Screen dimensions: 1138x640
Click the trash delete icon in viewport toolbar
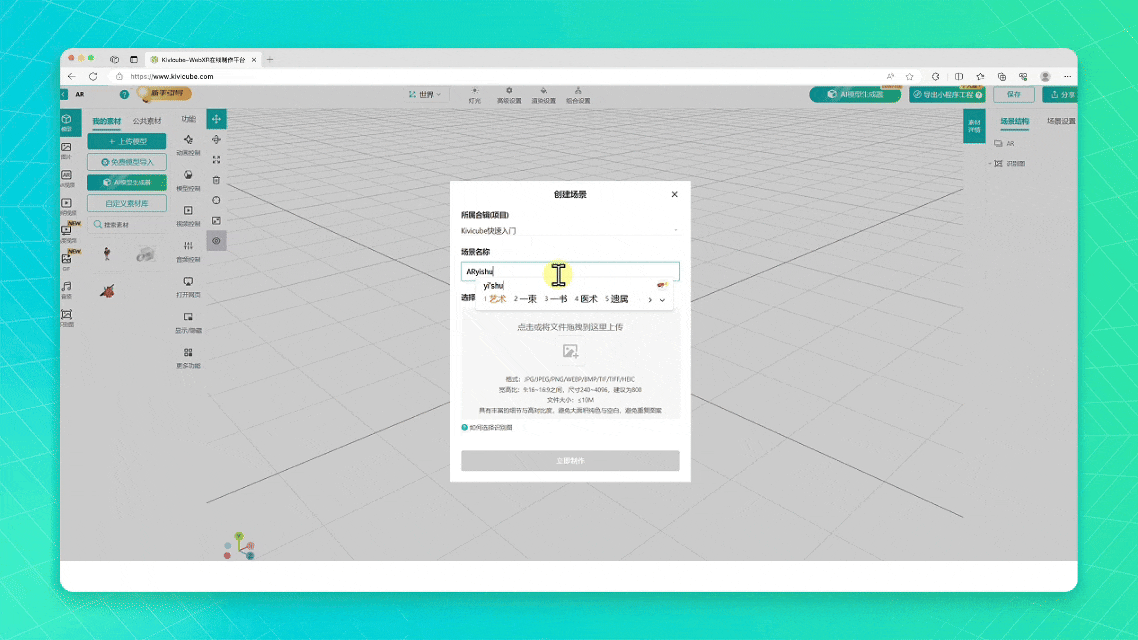216,180
